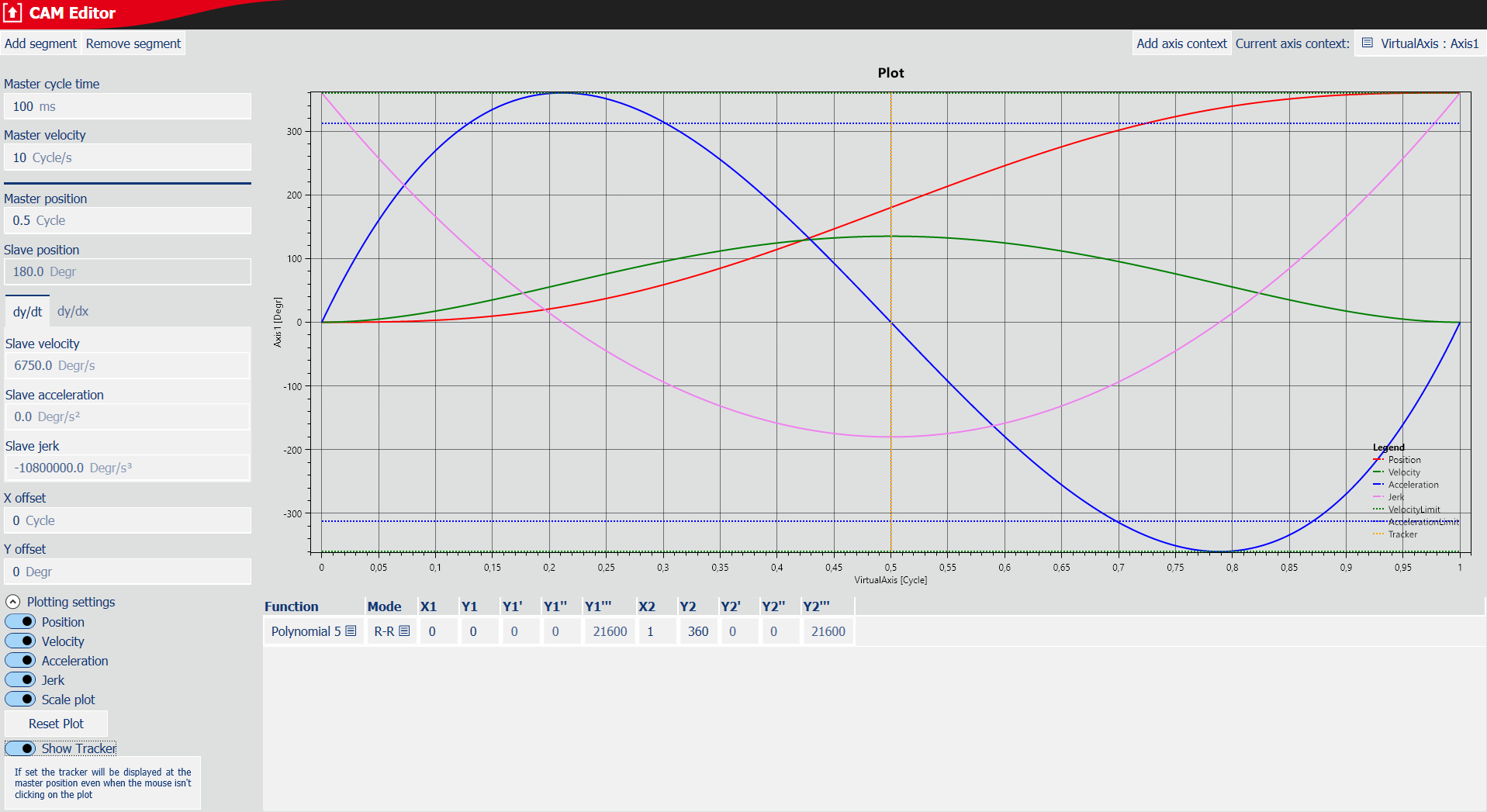Click the Y2 cell showing 360
This screenshot has height=812, width=1487.
[x=697, y=631]
